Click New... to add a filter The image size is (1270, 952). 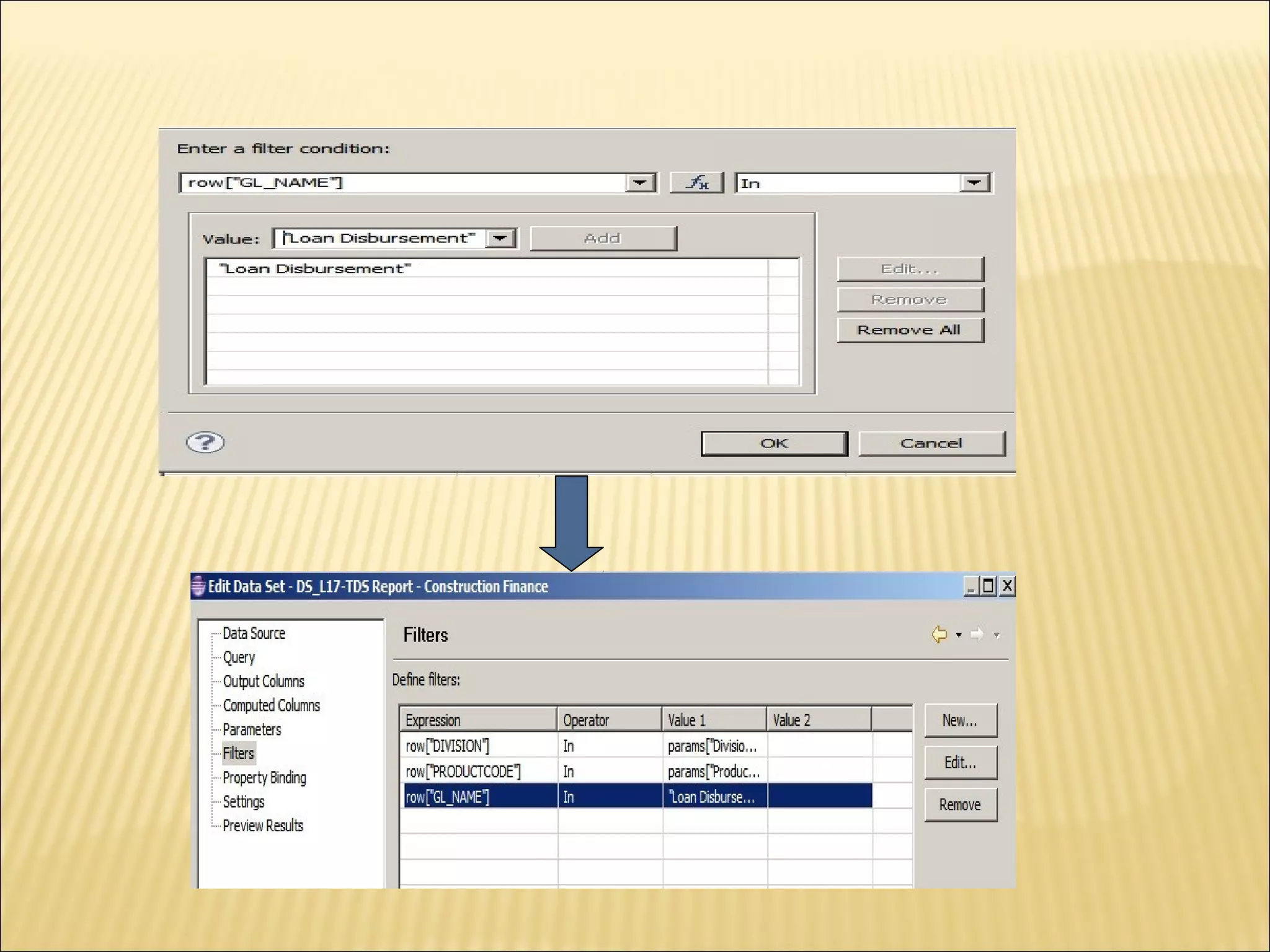(x=960, y=720)
